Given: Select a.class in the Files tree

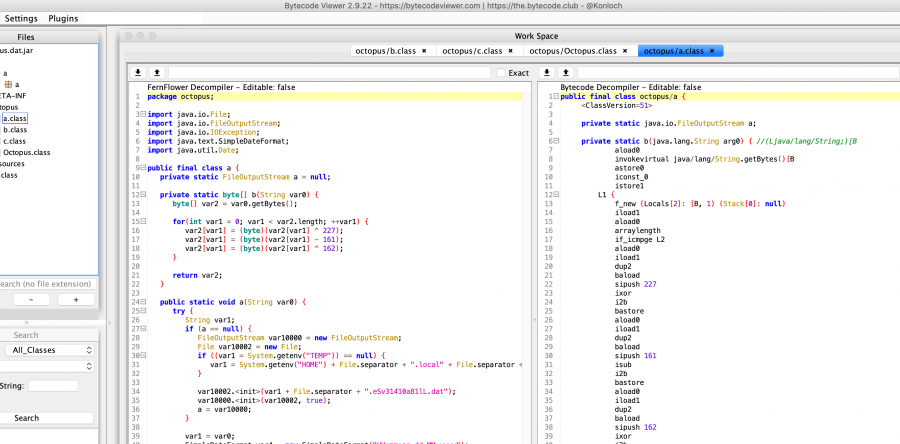Looking at the screenshot, I should tap(15, 119).
